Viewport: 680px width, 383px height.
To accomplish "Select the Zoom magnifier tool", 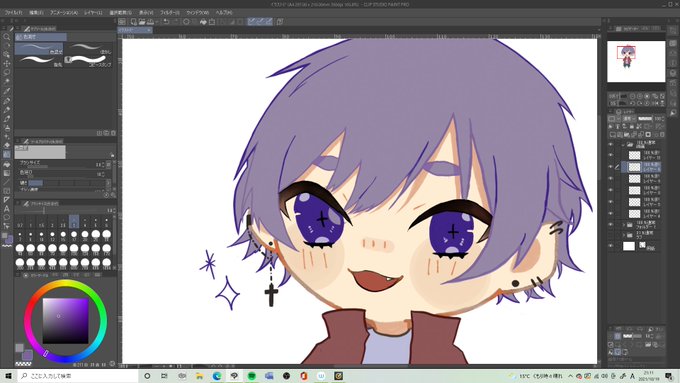I will pos(7,37).
